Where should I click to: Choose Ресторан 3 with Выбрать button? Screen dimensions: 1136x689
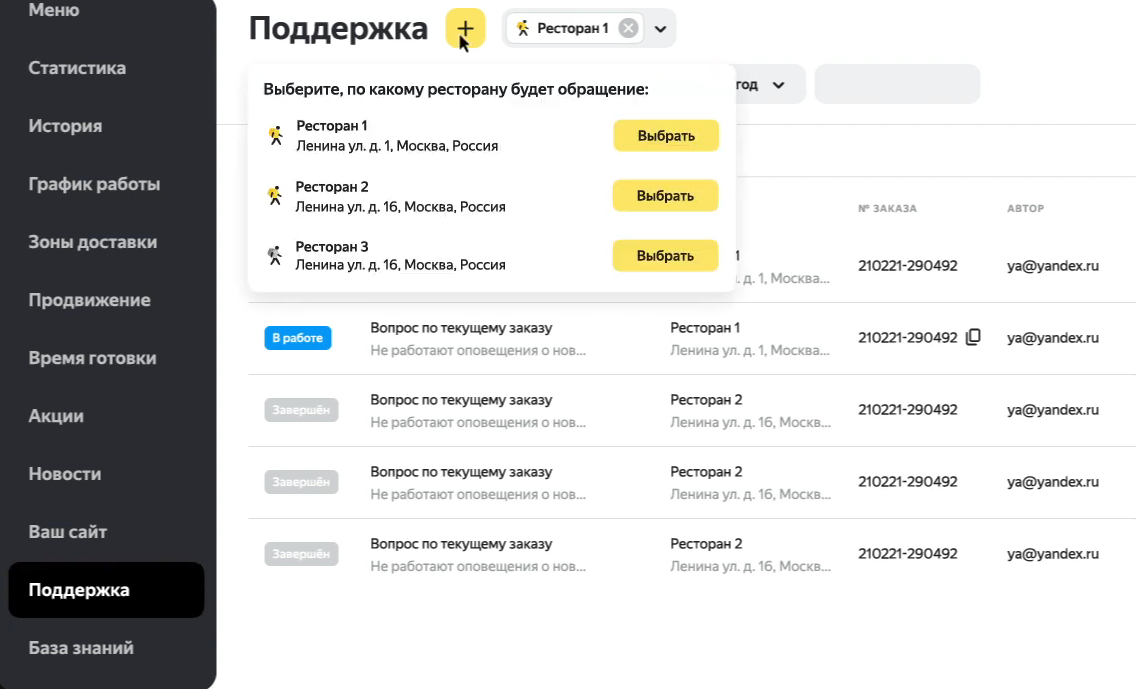point(665,256)
